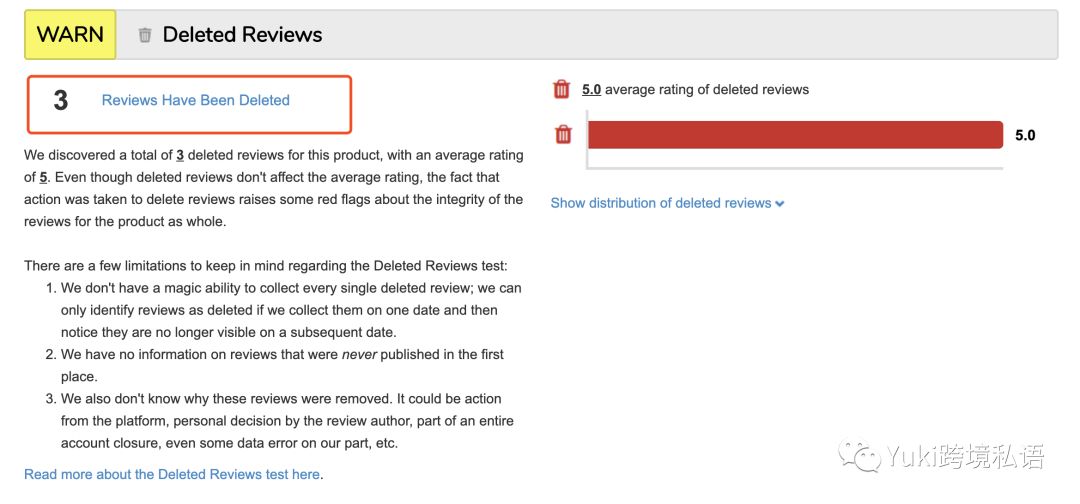1080x504 pixels.
Task: Click the red trash icon beside the bar
Action: (563, 134)
